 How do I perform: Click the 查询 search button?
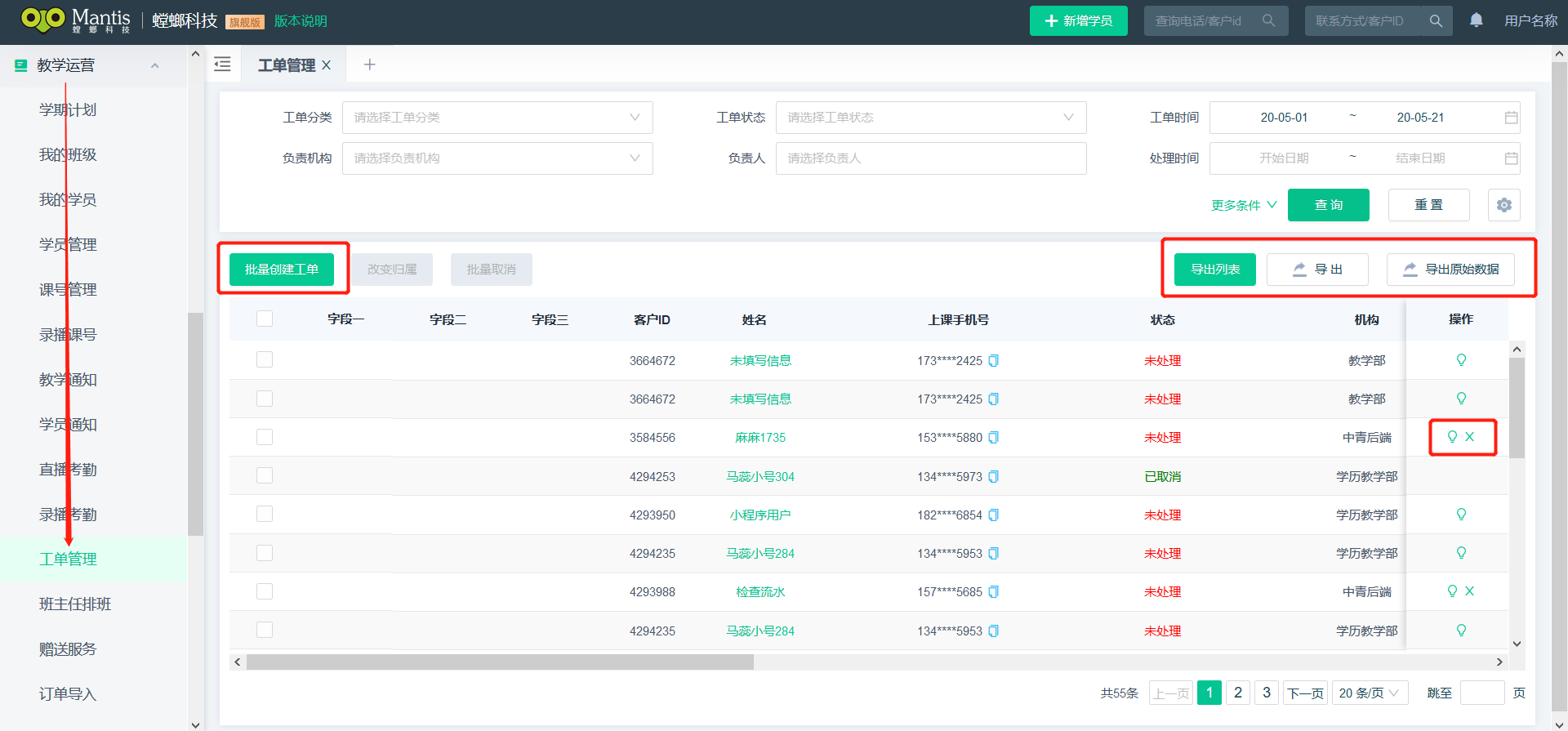[1329, 205]
